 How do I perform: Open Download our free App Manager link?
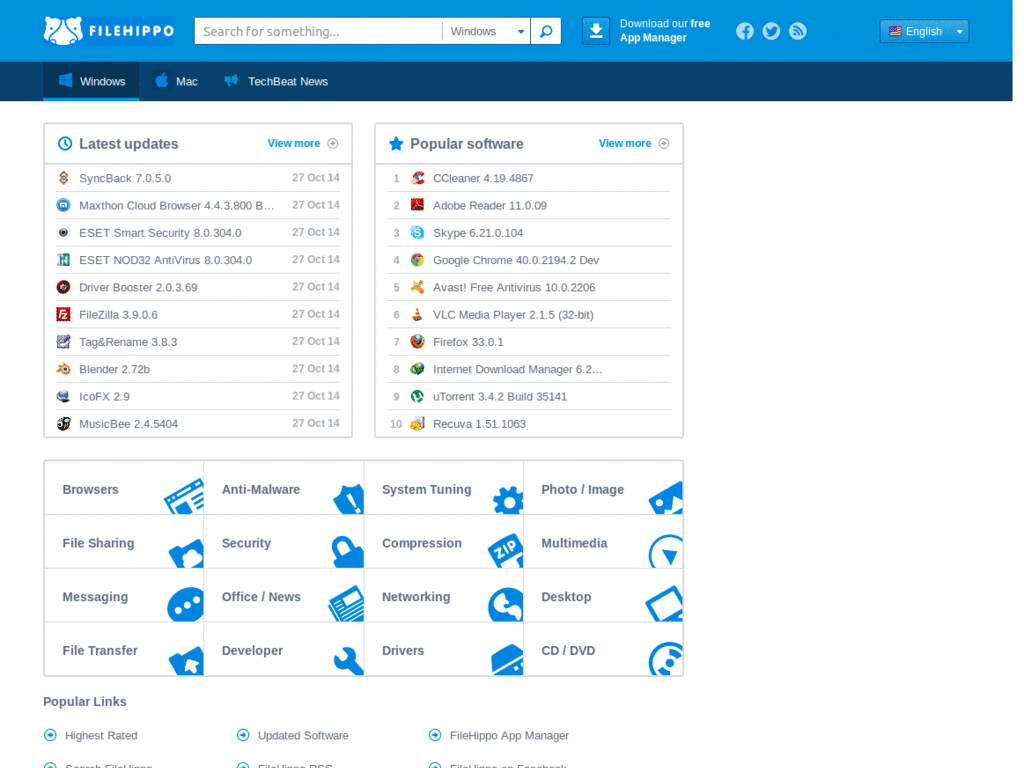tap(665, 31)
